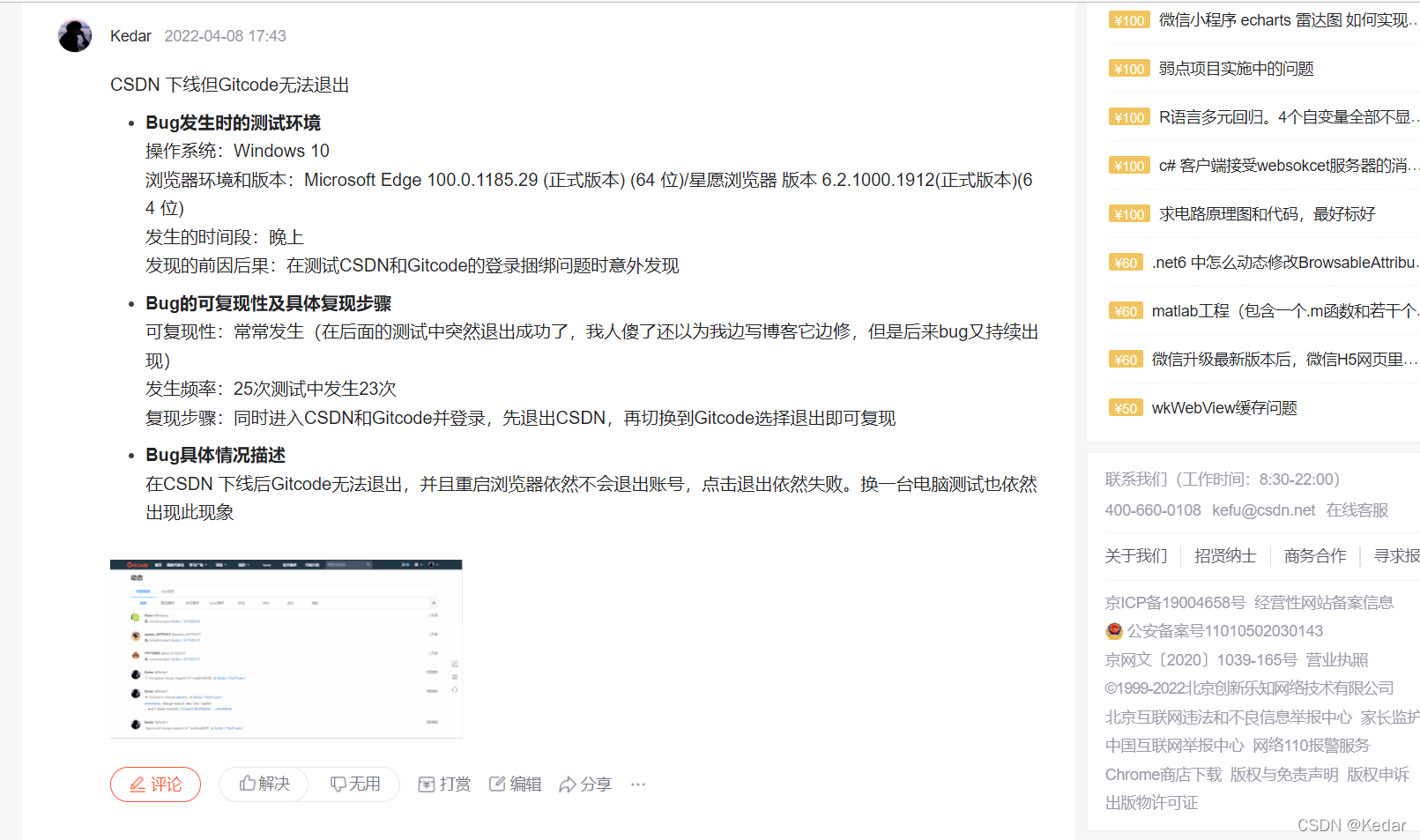Image resolution: width=1420 pixels, height=840 pixels.
Task: Click the 分享 share arrow icon
Action: pos(569,784)
